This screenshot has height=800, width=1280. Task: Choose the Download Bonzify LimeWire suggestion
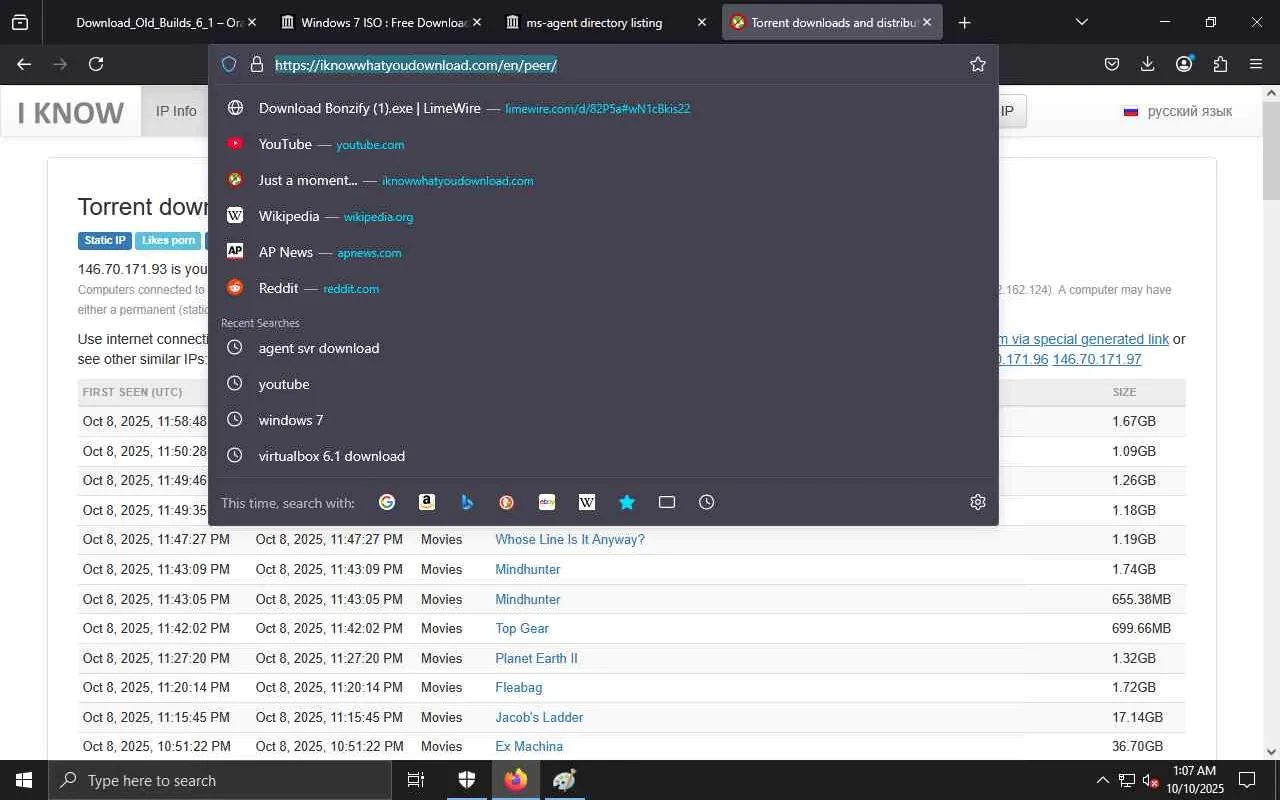coord(603,108)
